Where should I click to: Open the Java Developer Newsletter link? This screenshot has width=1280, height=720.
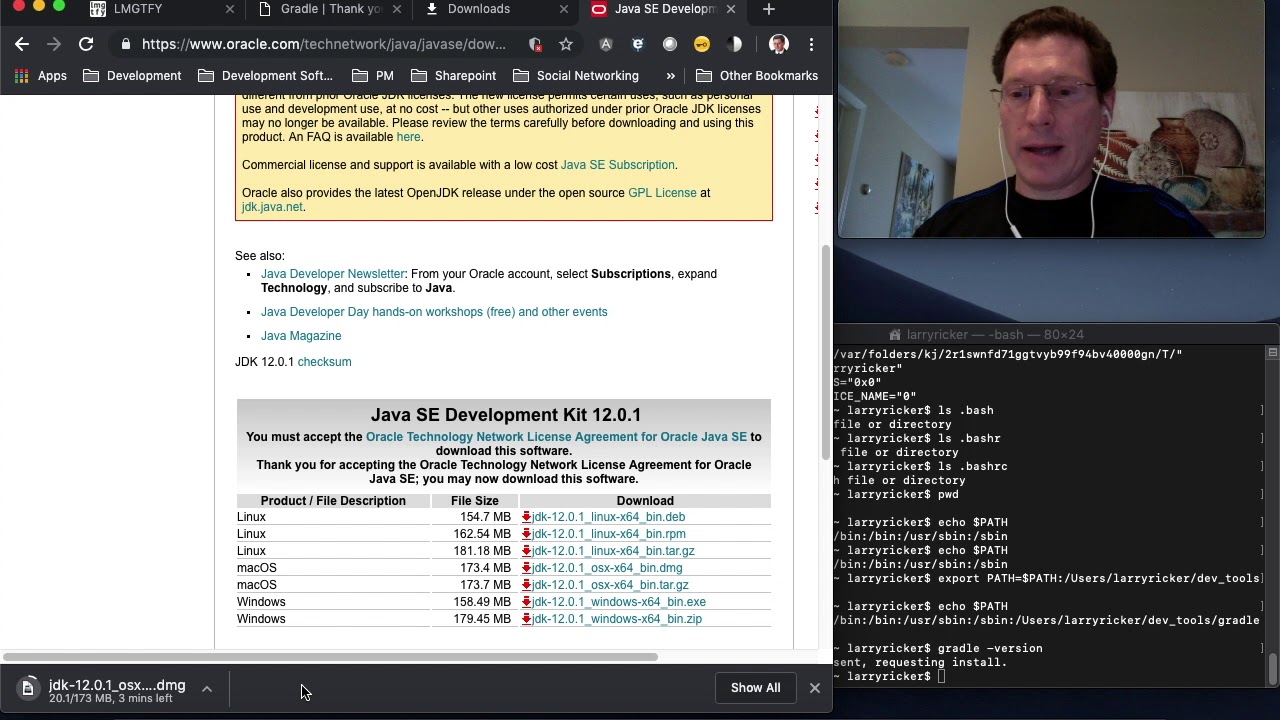[x=333, y=274]
